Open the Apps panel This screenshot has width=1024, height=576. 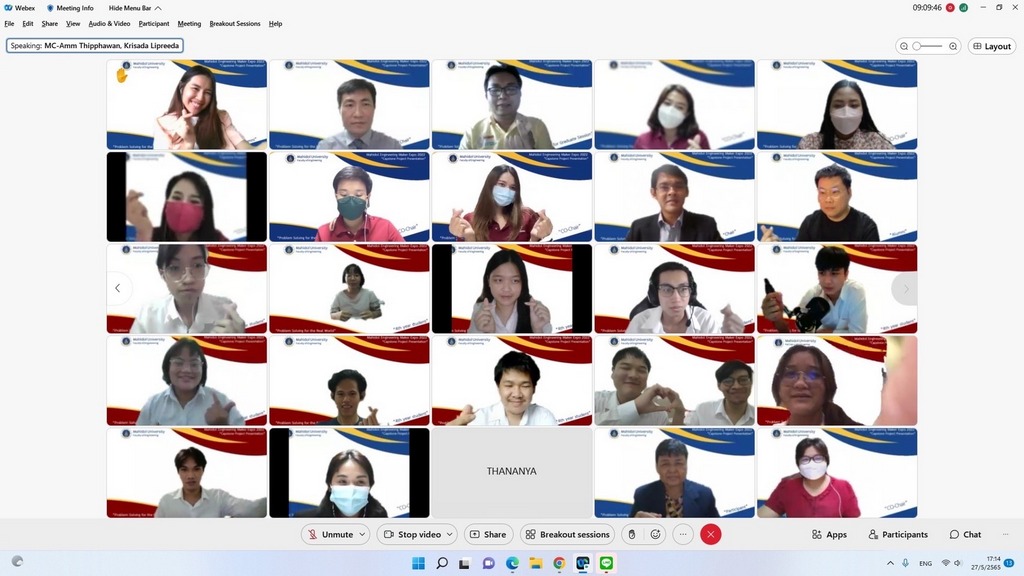pos(829,535)
